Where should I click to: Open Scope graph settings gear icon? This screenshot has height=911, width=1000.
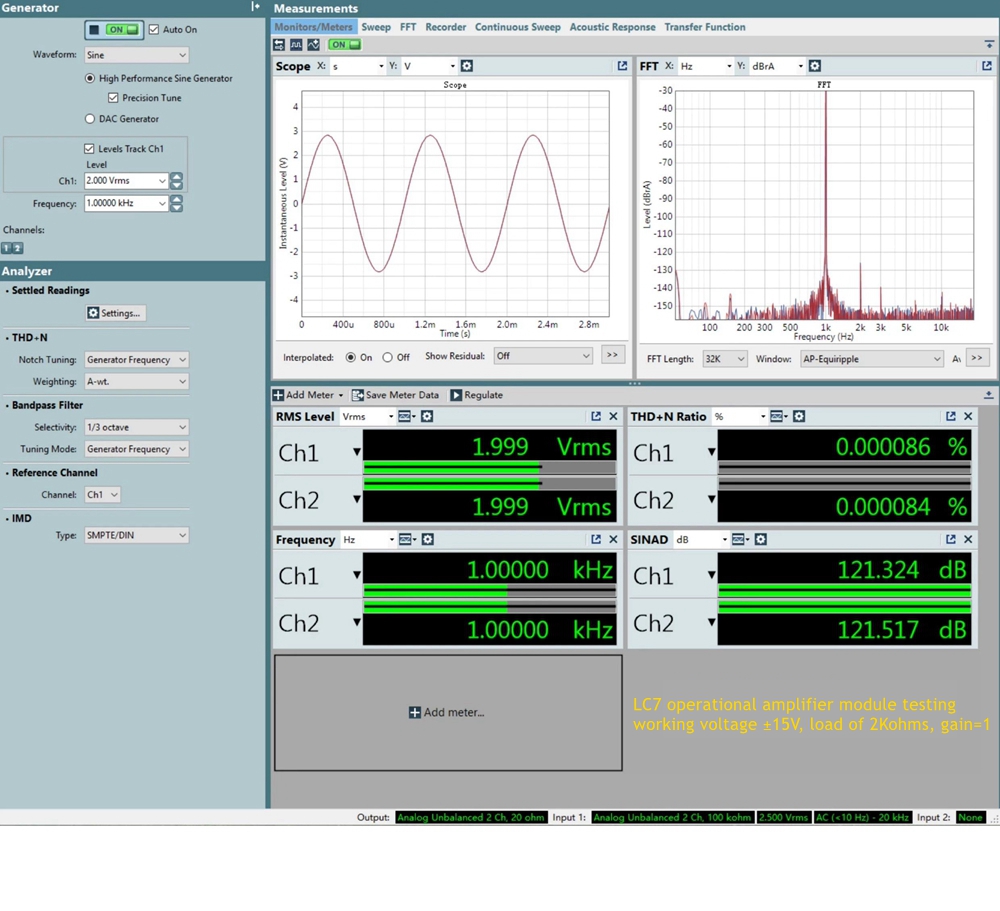coord(467,66)
